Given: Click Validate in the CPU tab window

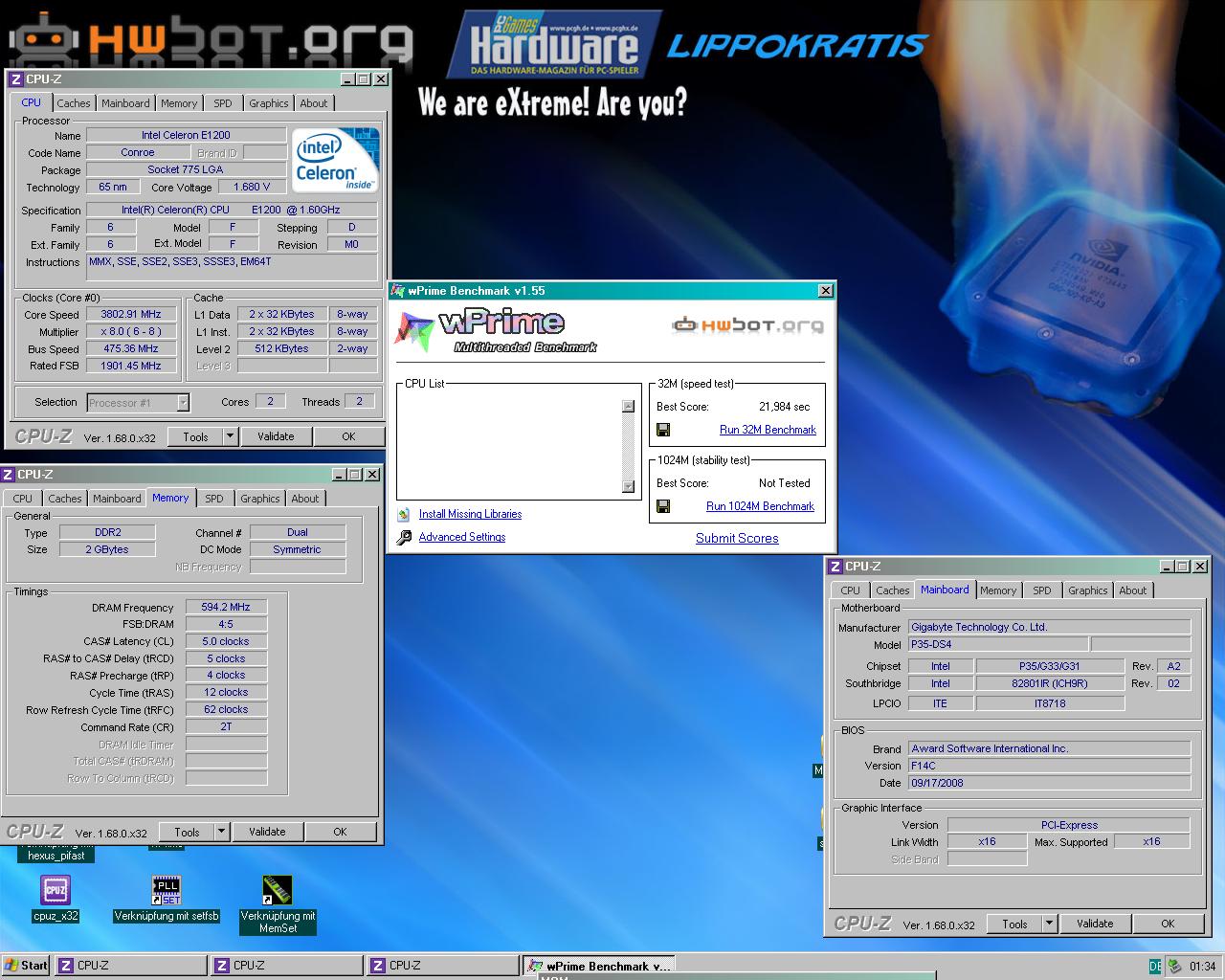Looking at the screenshot, I should pyautogui.click(x=276, y=436).
